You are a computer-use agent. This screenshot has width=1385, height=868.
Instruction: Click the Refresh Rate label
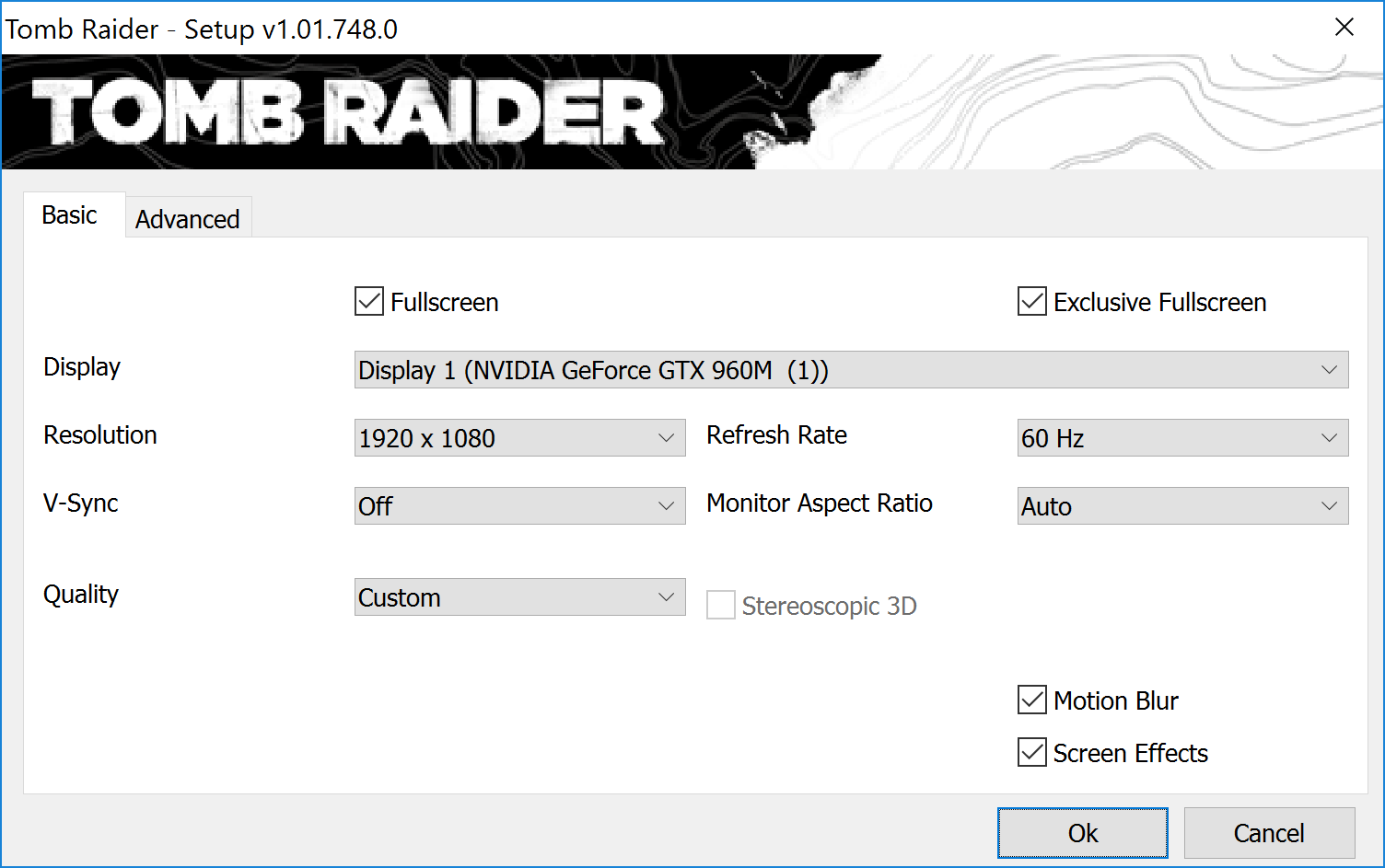776,434
